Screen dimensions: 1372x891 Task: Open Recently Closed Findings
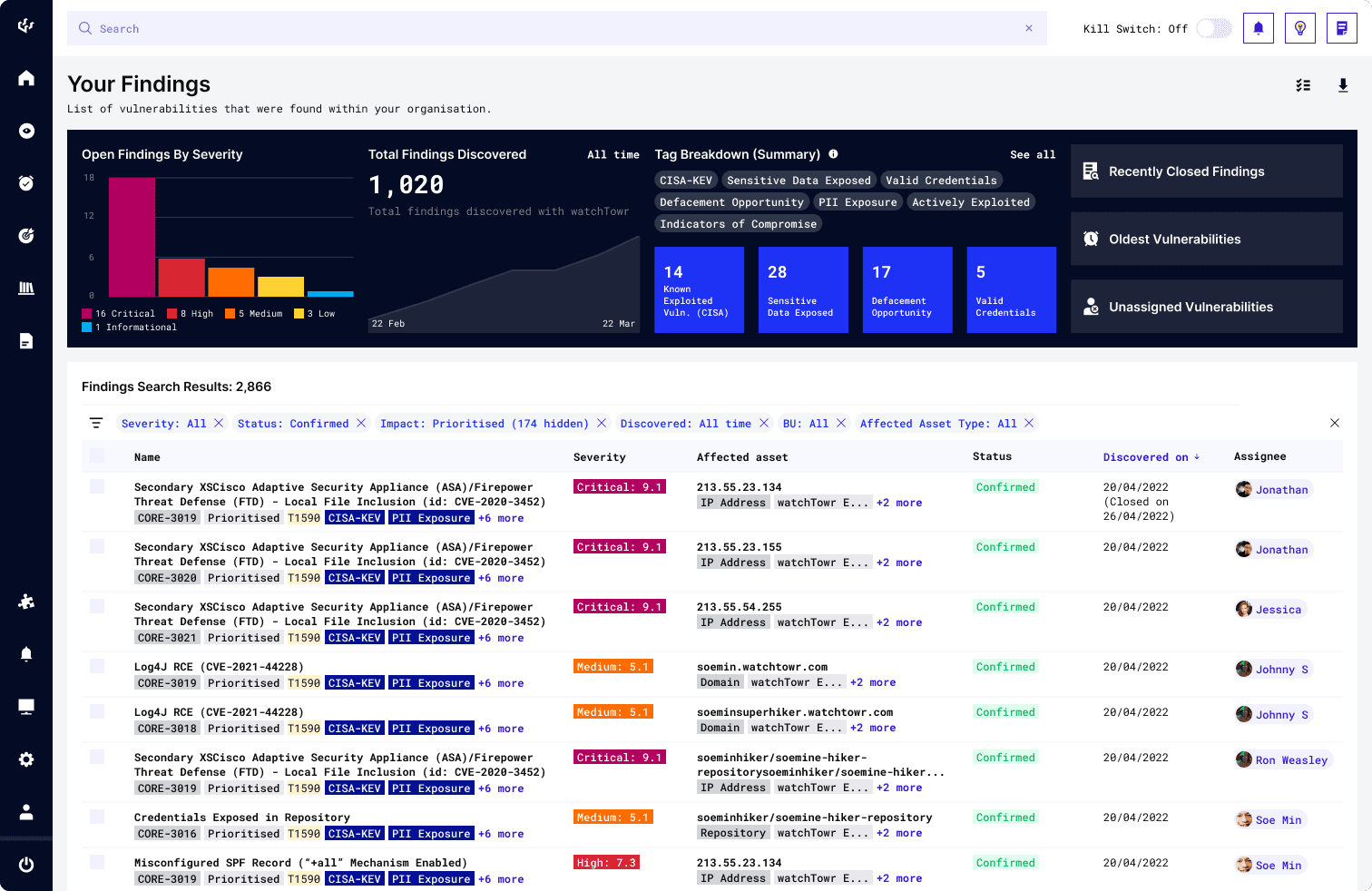click(x=1207, y=171)
